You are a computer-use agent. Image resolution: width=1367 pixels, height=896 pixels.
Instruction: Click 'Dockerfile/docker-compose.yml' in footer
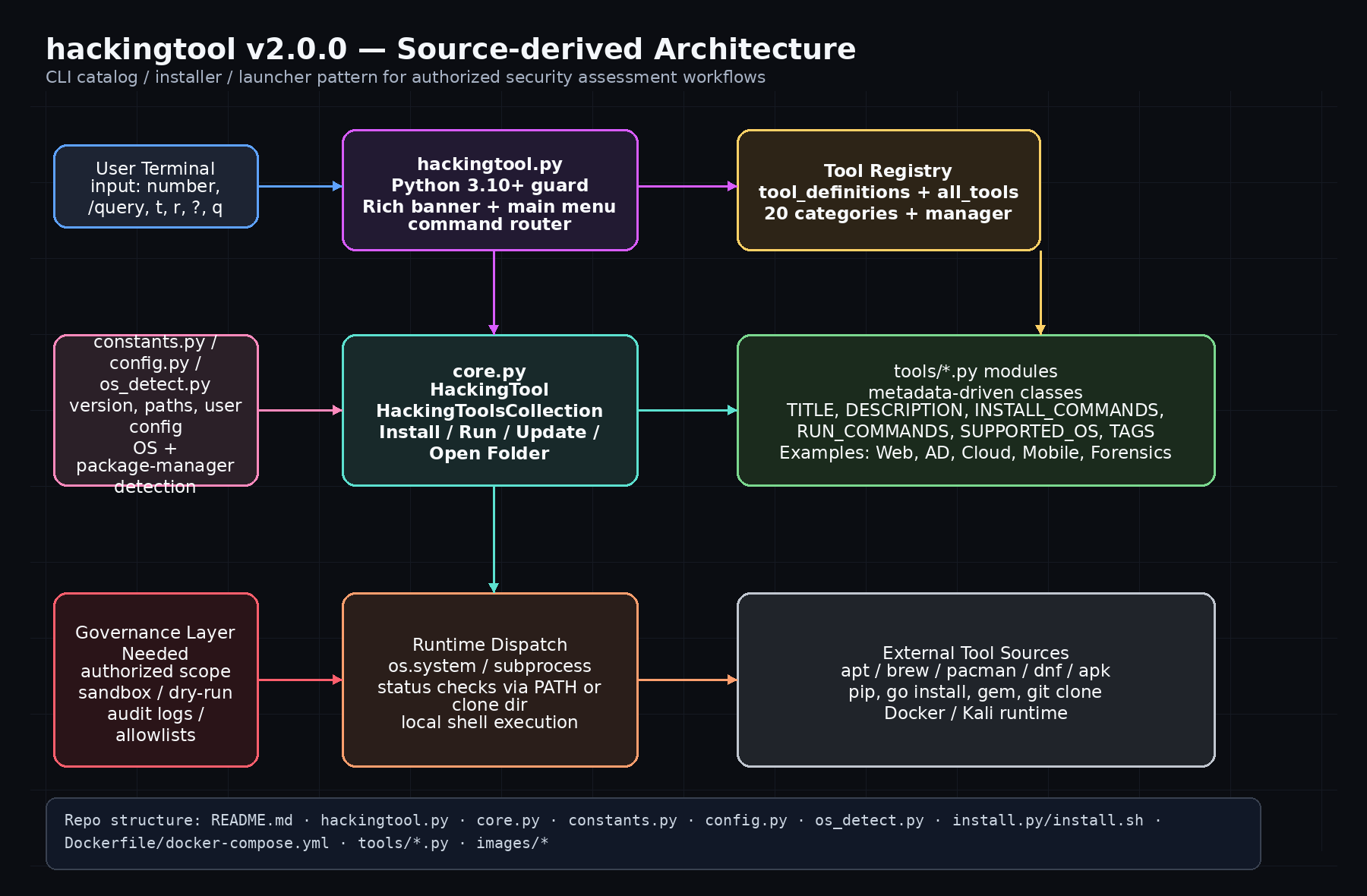point(197,843)
